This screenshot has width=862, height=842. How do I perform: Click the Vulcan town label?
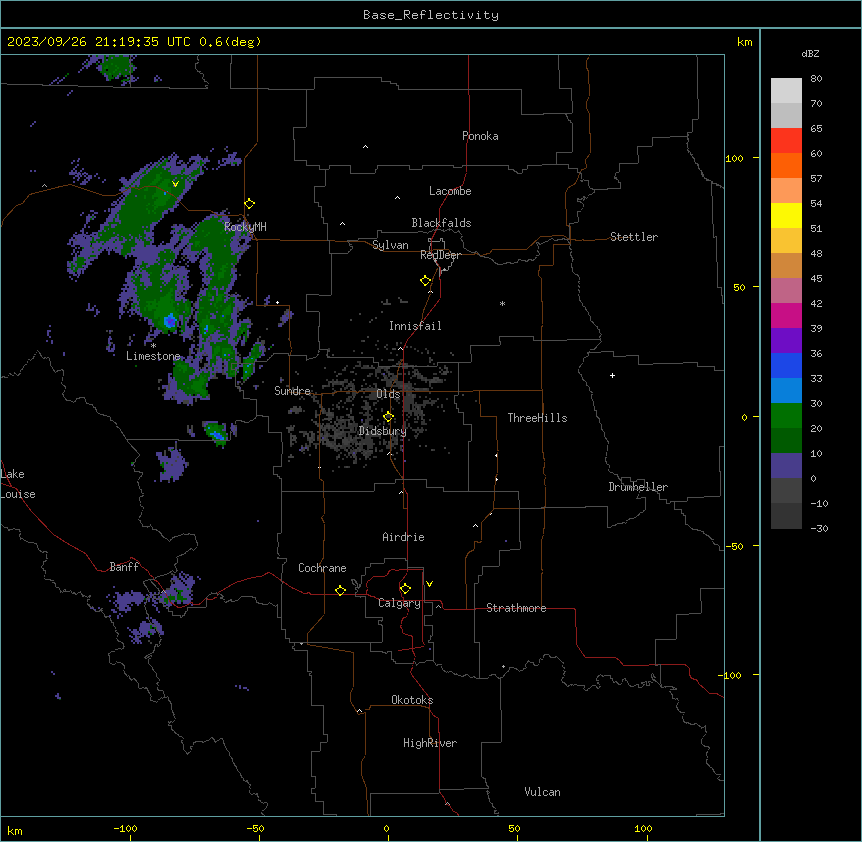click(543, 792)
